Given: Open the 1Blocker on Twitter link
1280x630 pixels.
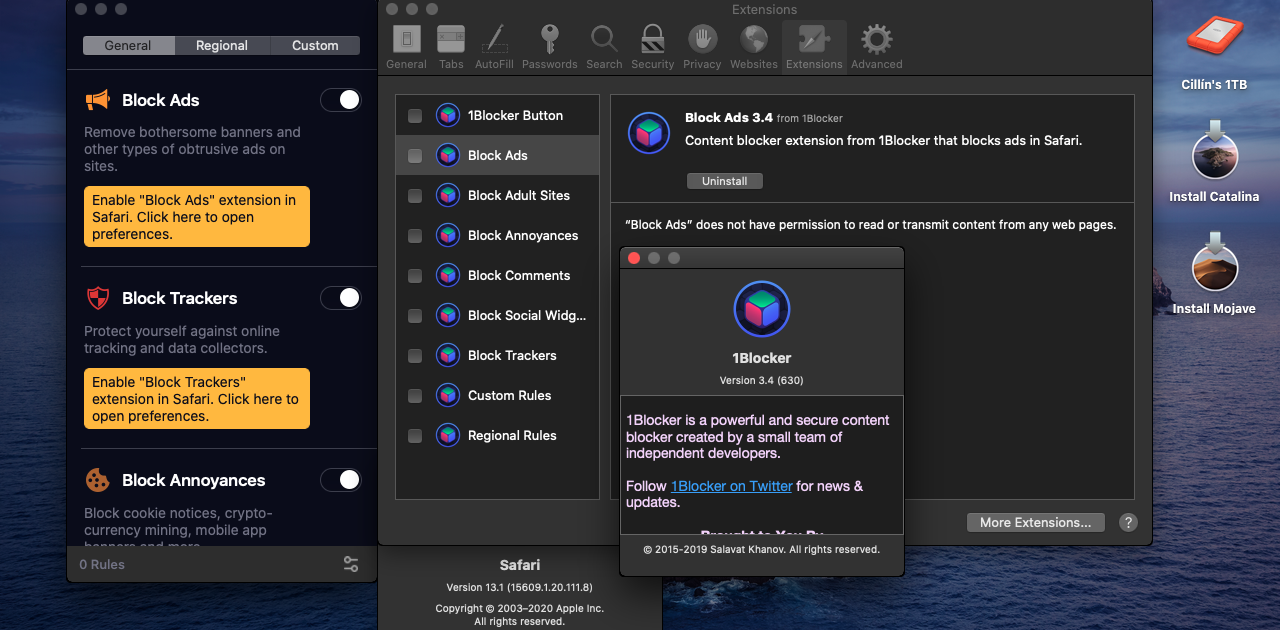Looking at the screenshot, I should tap(731, 486).
